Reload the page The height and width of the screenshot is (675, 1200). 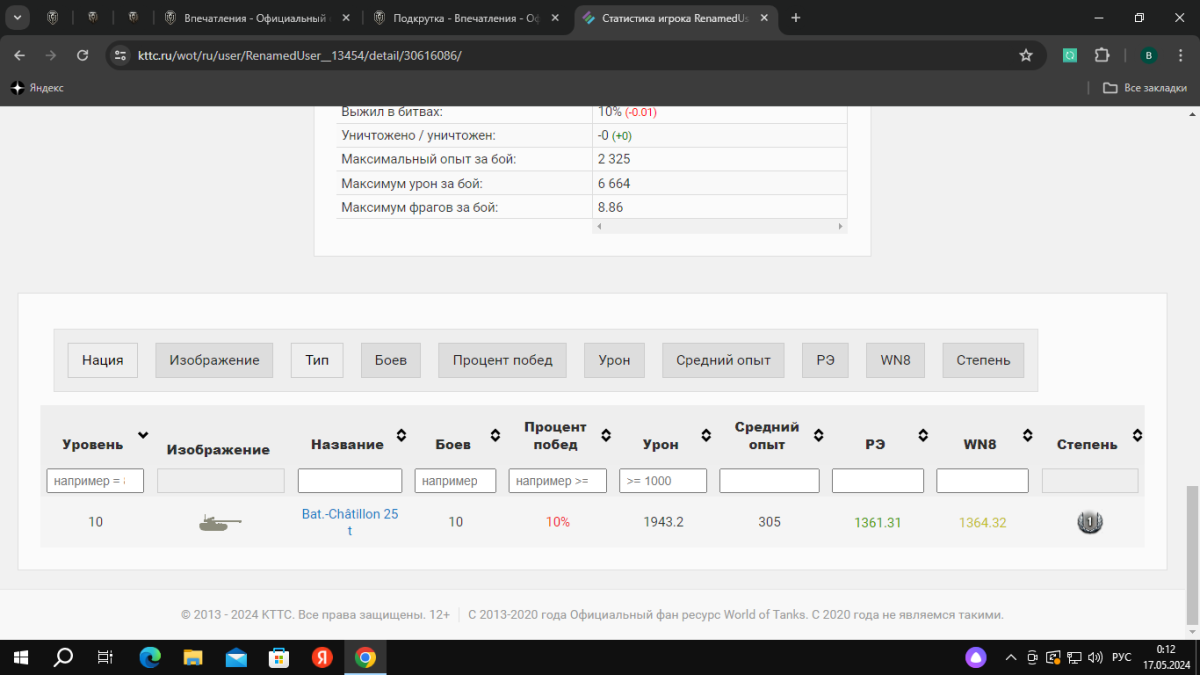point(82,56)
